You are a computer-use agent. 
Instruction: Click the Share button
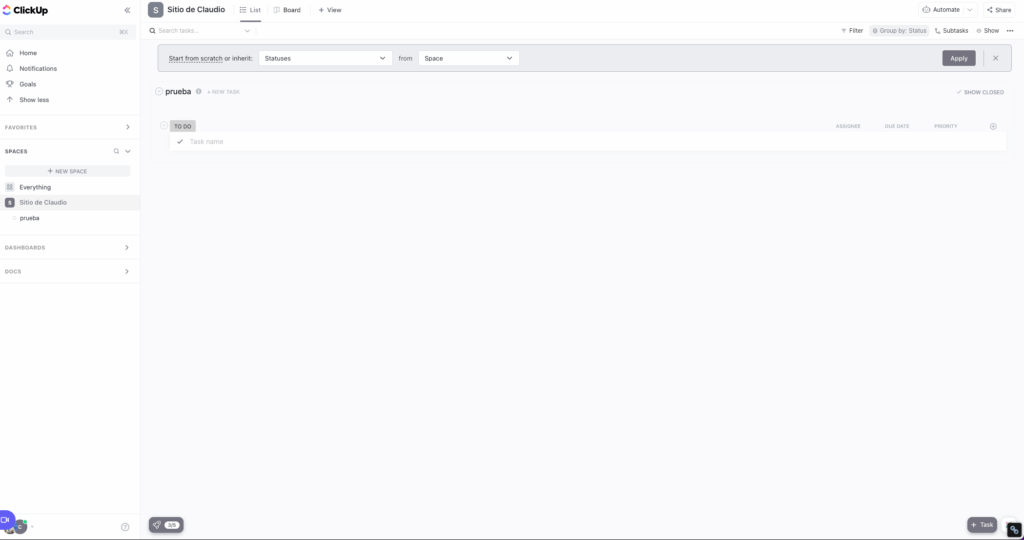(x=999, y=10)
